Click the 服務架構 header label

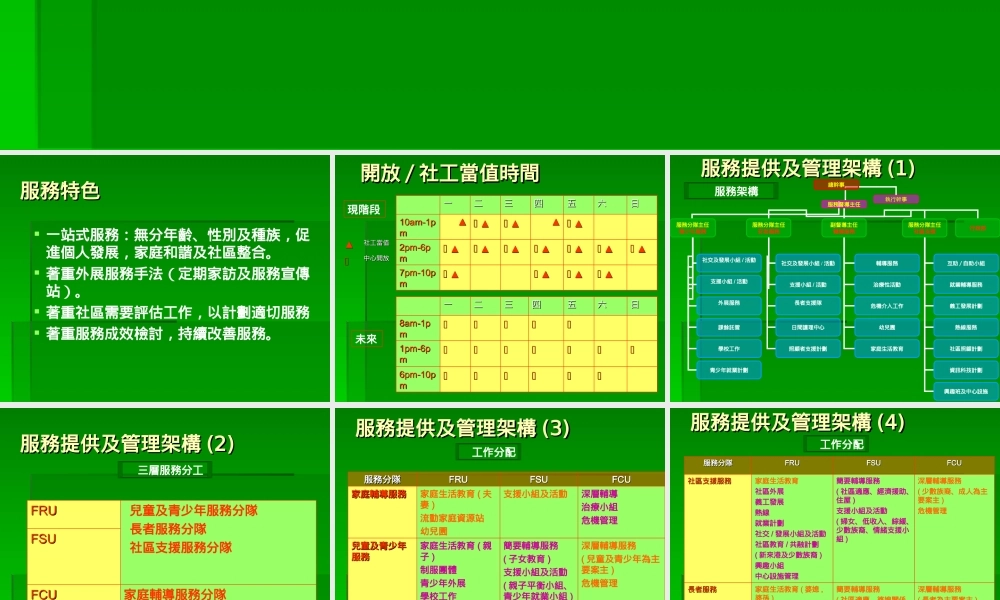point(738,190)
